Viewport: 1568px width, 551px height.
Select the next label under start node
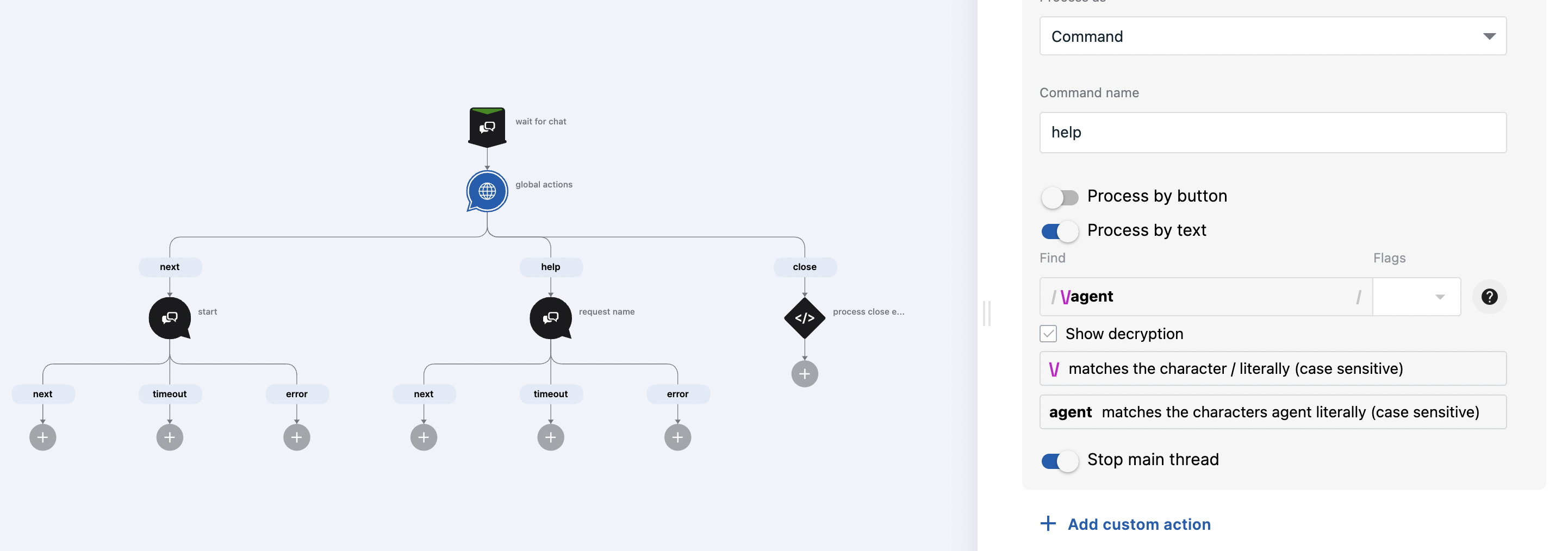click(42, 394)
